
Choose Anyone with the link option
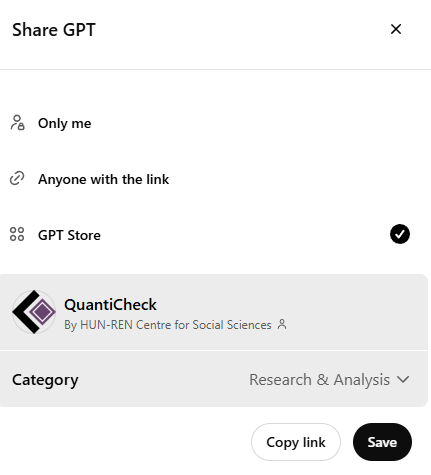tap(104, 179)
